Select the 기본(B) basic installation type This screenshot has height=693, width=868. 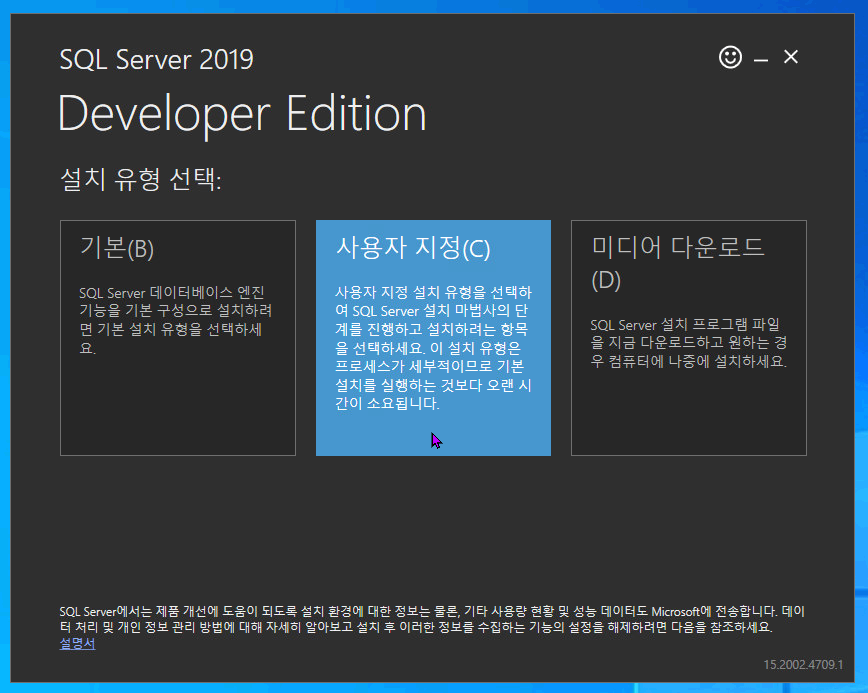[x=178, y=338]
